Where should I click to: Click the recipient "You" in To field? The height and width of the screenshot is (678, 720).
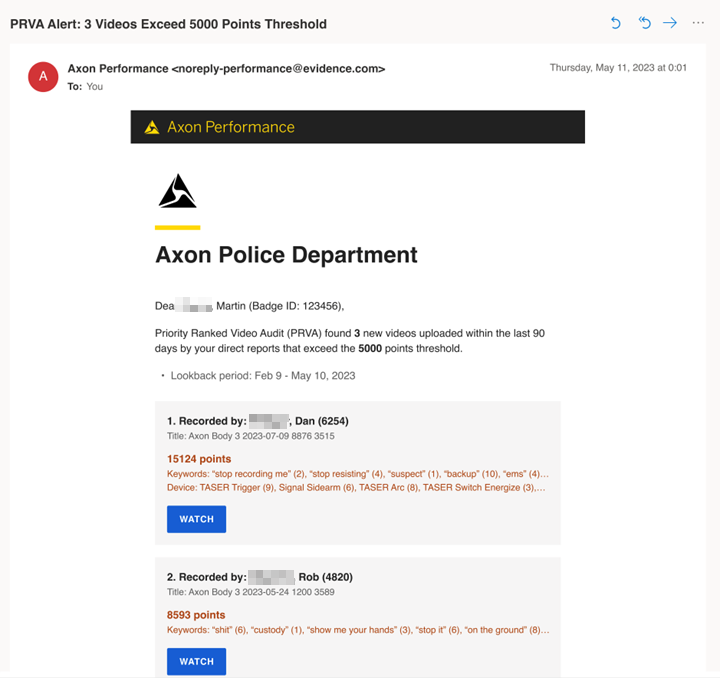(x=94, y=86)
